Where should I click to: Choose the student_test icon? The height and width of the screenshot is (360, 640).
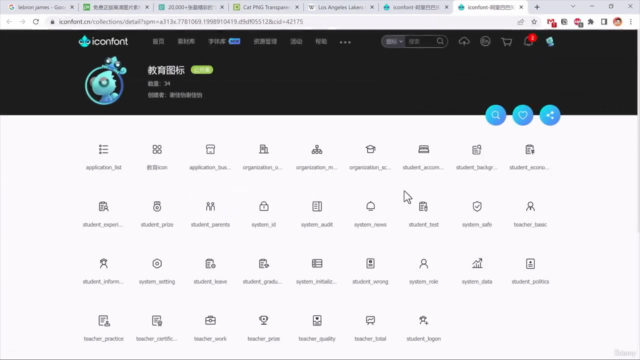click(x=424, y=207)
